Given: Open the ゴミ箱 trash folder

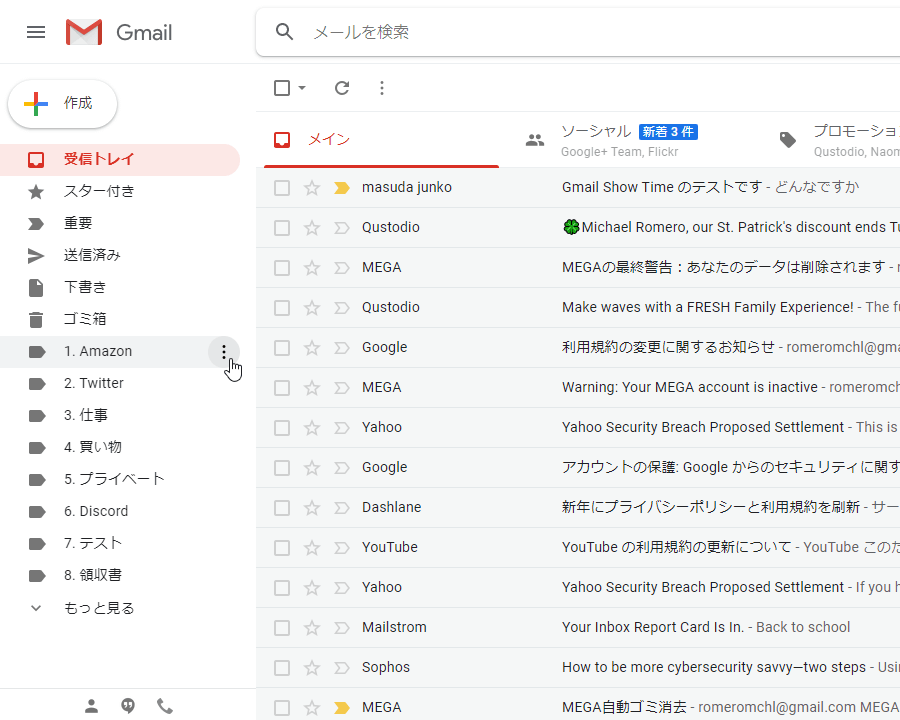Looking at the screenshot, I should [120, 319].
